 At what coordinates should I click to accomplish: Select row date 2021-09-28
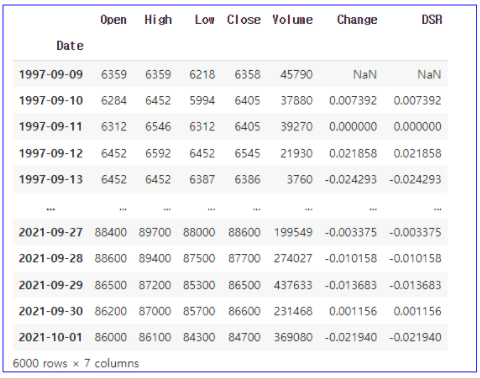(51, 258)
